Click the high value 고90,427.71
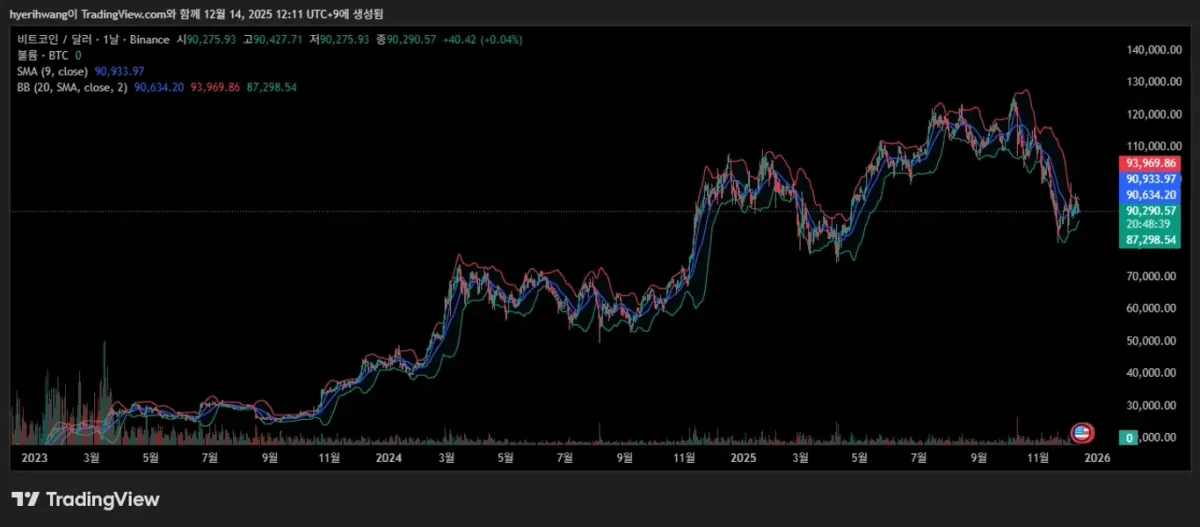The width and height of the screenshot is (1200, 527). click(x=272, y=39)
